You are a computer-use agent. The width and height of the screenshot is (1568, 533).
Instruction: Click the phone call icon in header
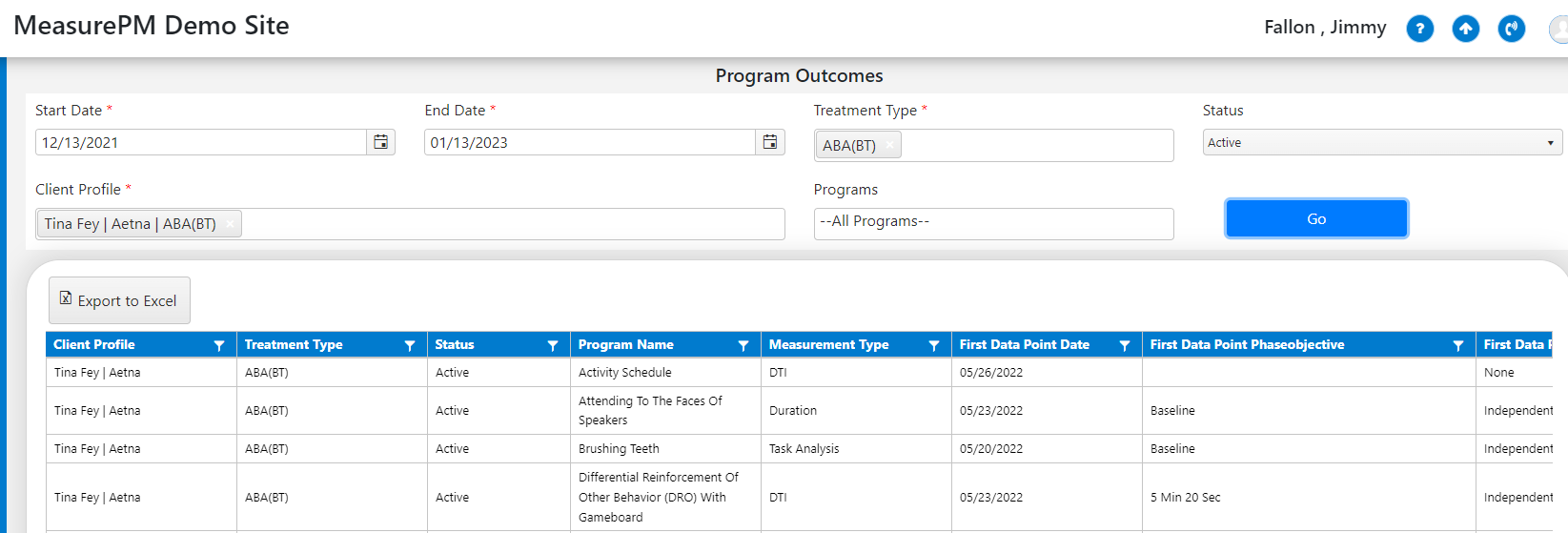coord(1511,29)
